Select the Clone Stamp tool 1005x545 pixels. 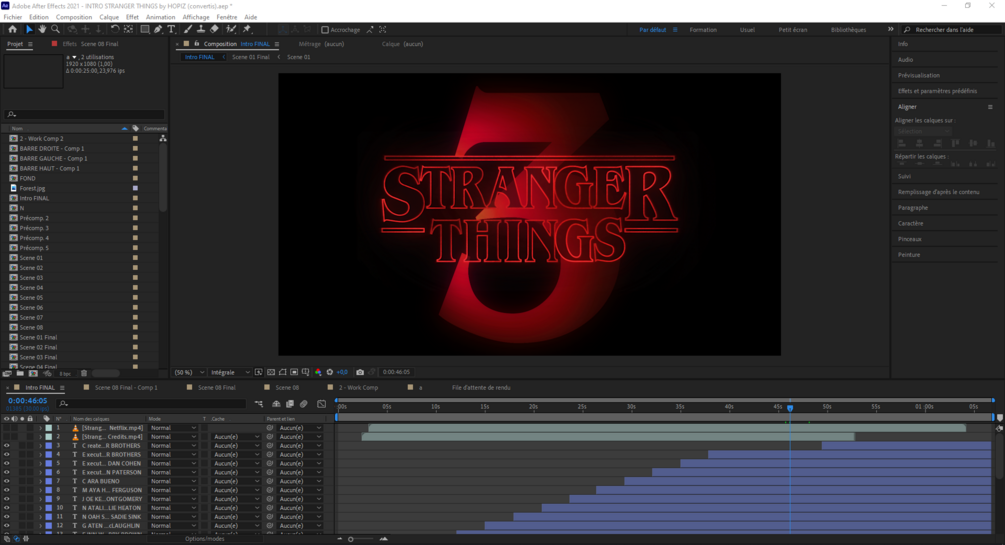[201, 29]
